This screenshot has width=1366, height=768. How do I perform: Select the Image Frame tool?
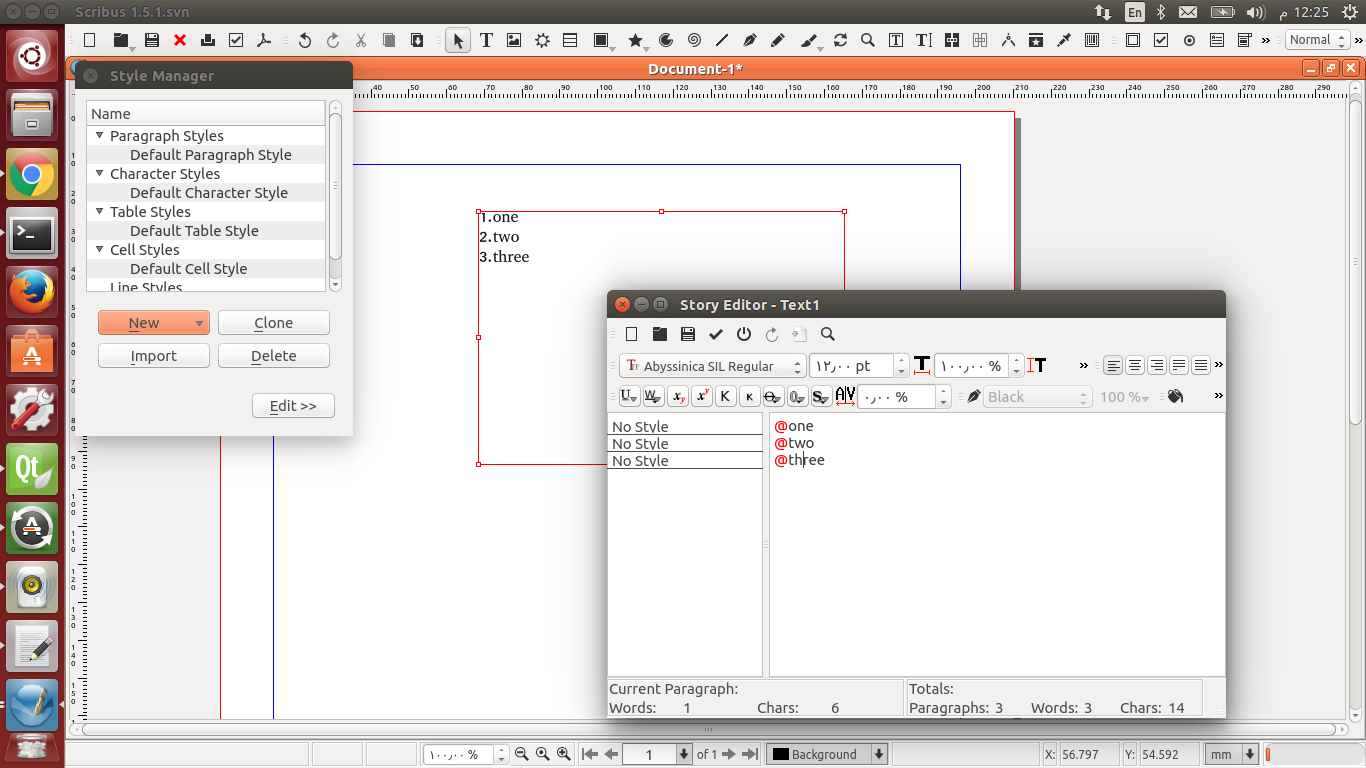point(514,41)
